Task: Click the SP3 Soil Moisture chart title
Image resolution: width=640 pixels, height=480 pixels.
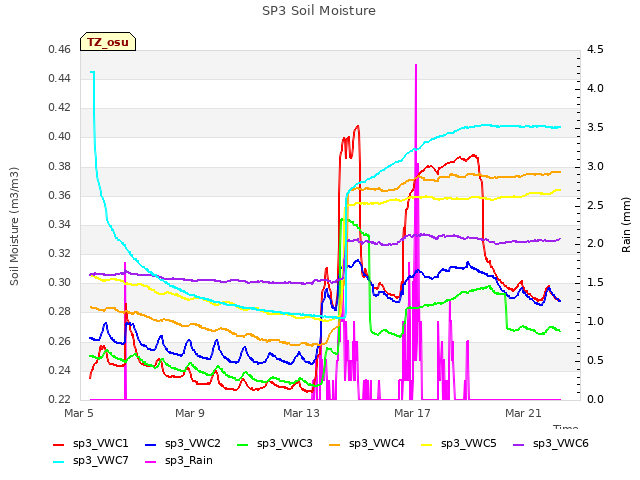Action: 319,11
